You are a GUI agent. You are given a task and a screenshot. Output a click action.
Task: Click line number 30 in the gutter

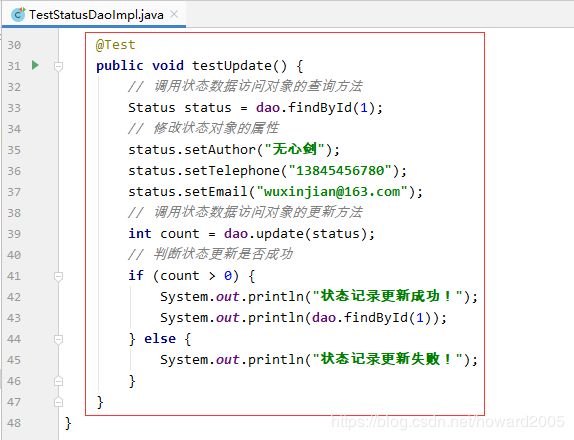click(14, 45)
